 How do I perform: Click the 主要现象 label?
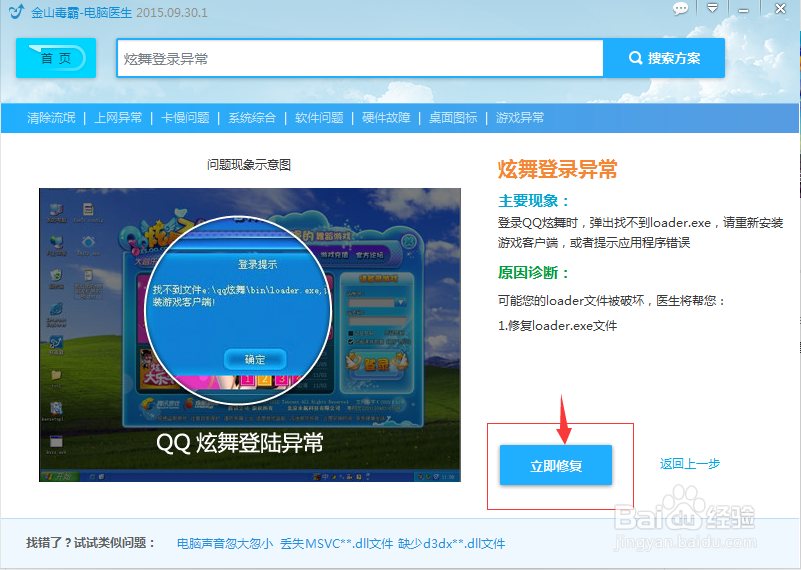533,201
